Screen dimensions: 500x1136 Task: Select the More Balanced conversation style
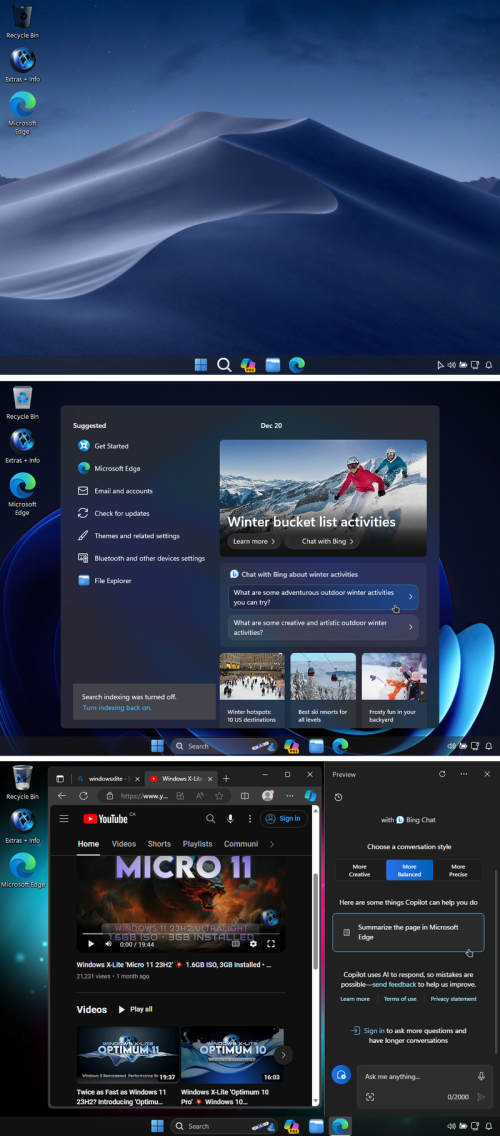pyautogui.click(x=409, y=870)
